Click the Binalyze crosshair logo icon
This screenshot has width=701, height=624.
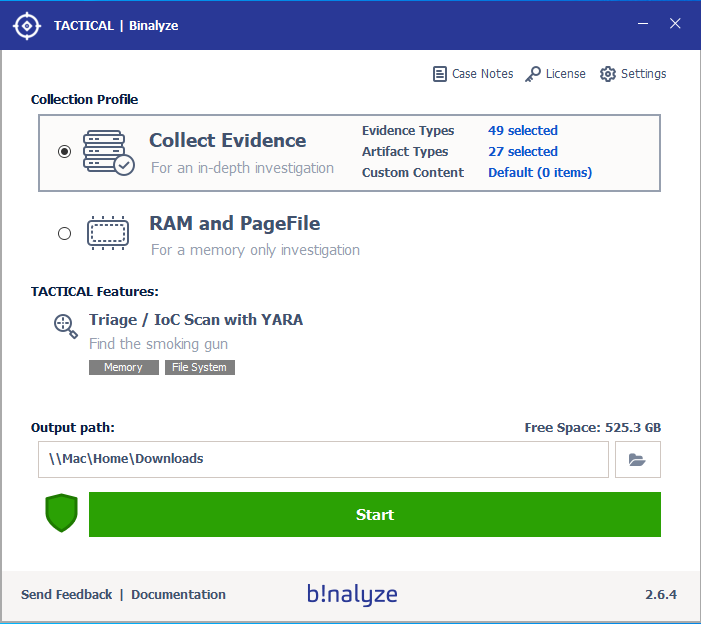[x=26, y=25]
